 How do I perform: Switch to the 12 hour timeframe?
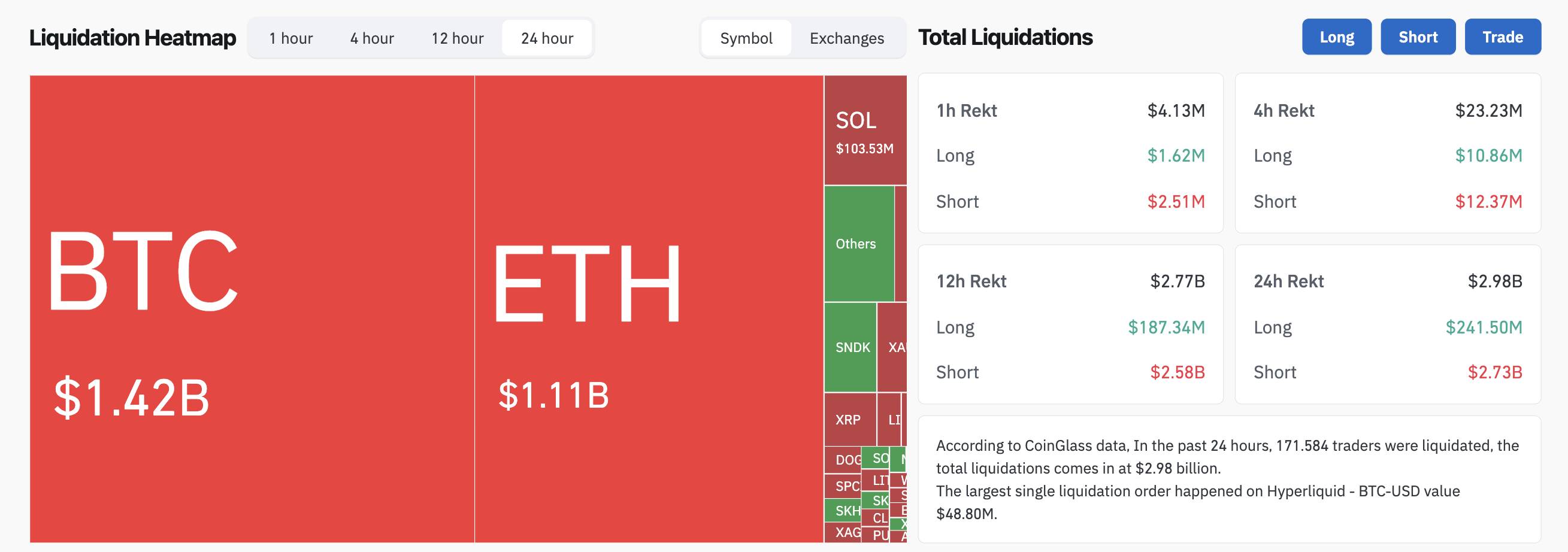457,38
